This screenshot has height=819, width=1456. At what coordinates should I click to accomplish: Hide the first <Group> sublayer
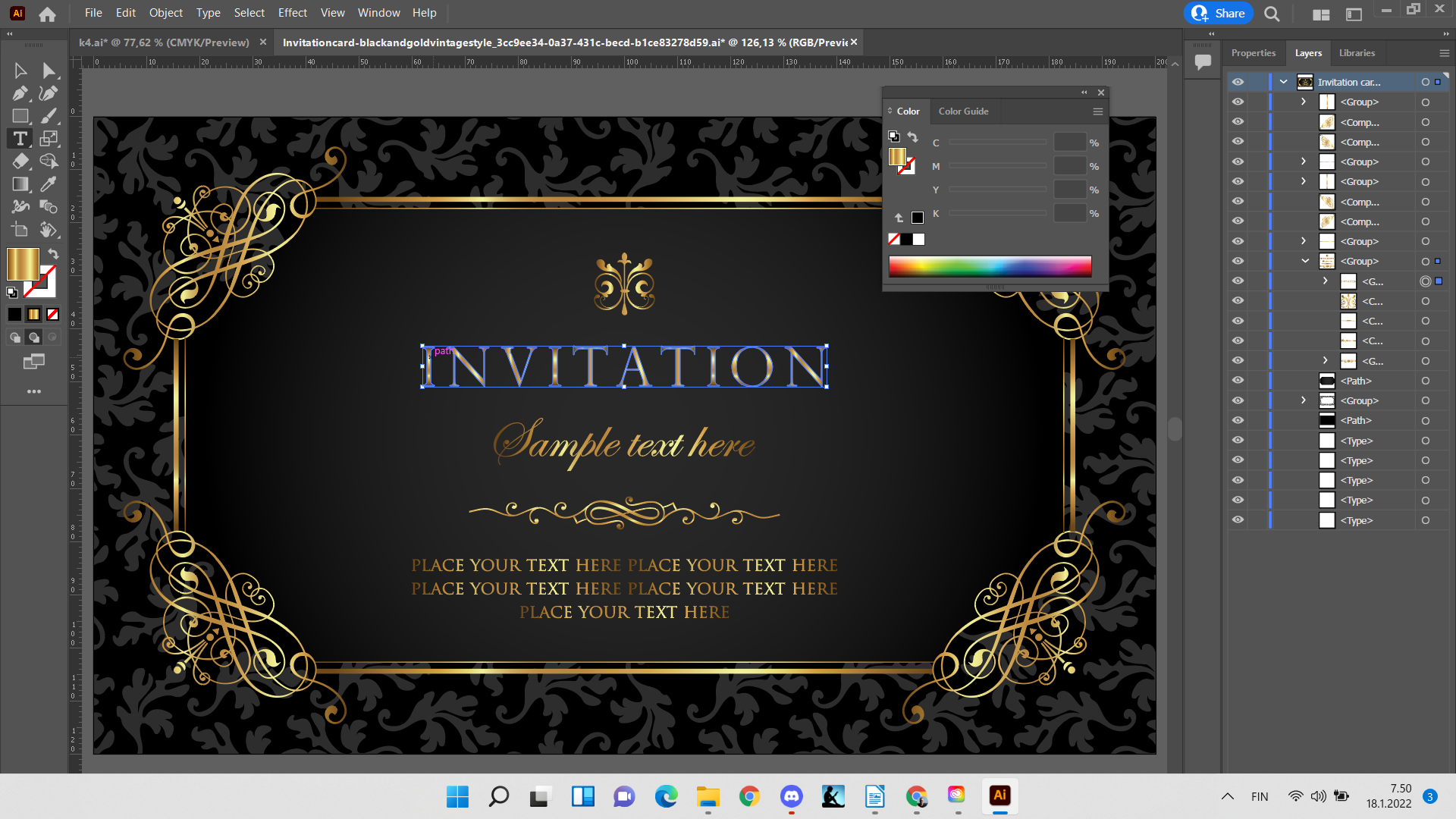(1238, 102)
